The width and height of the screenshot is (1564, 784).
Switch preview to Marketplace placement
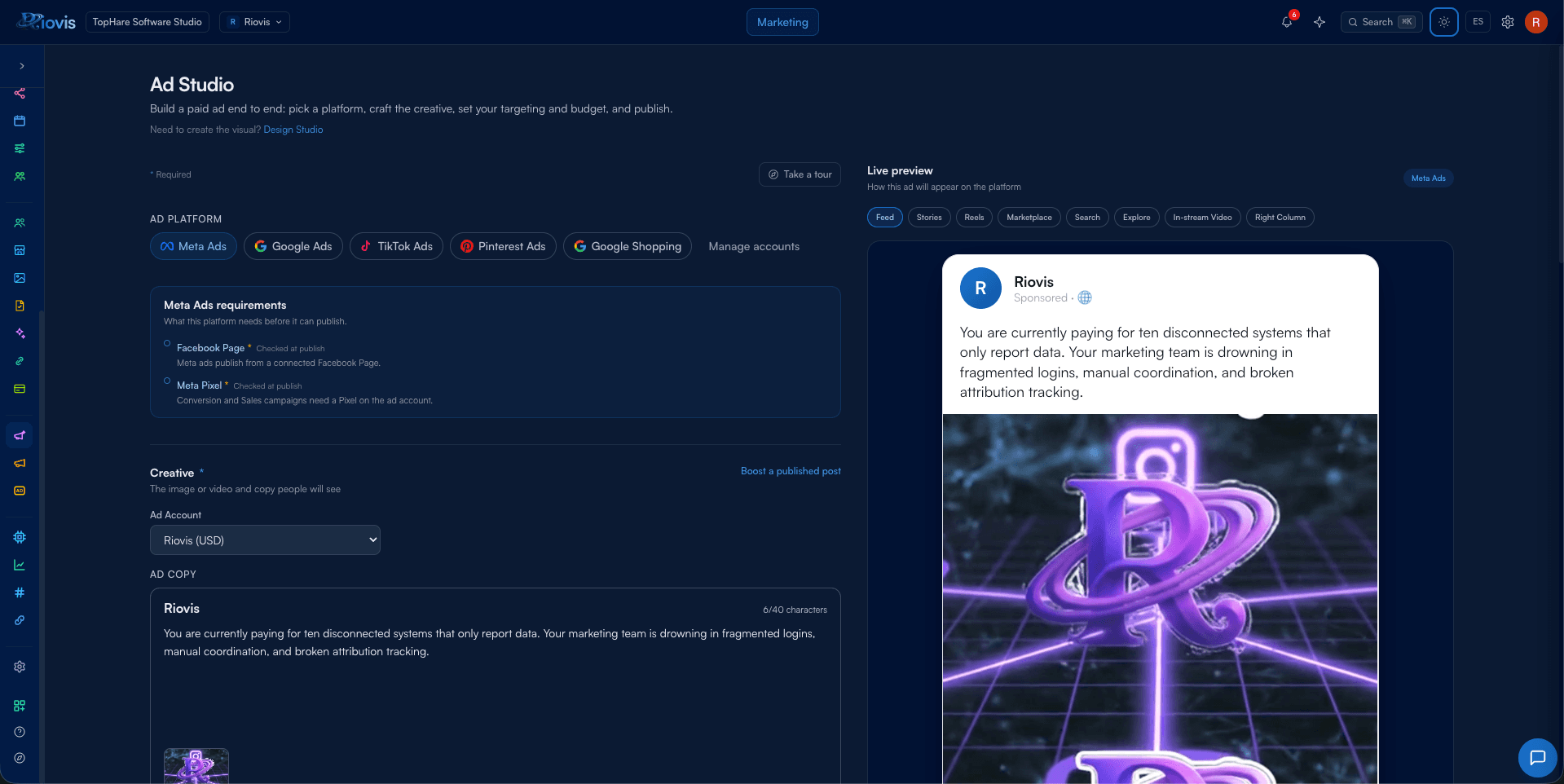tap(1029, 218)
